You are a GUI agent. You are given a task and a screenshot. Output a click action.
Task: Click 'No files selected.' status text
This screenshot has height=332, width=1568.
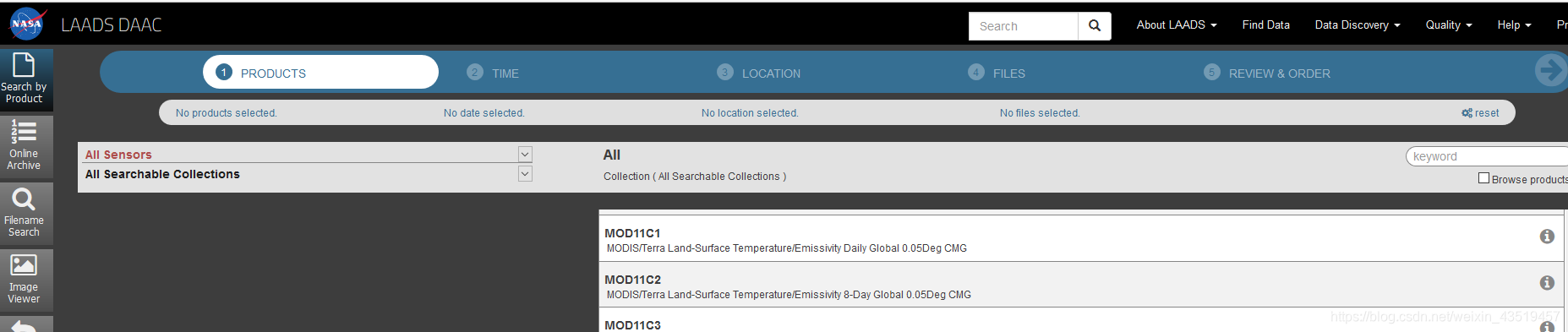click(x=1040, y=113)
